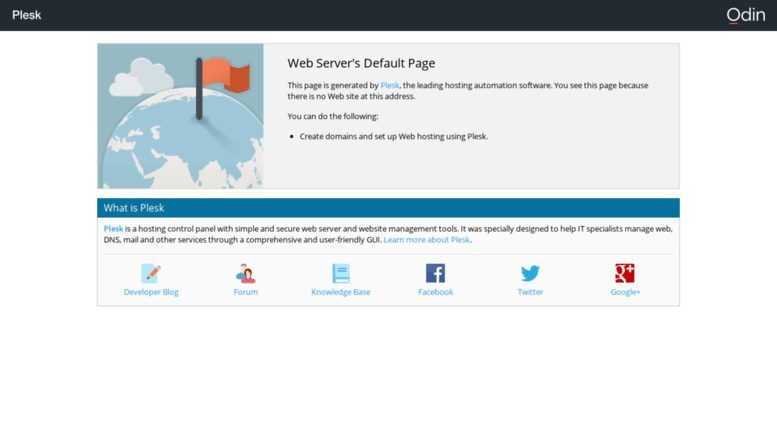The width and height of the screenshot is (777, 423).
Task: Open the Twitter text link
Action: click(x=530, y=292)
